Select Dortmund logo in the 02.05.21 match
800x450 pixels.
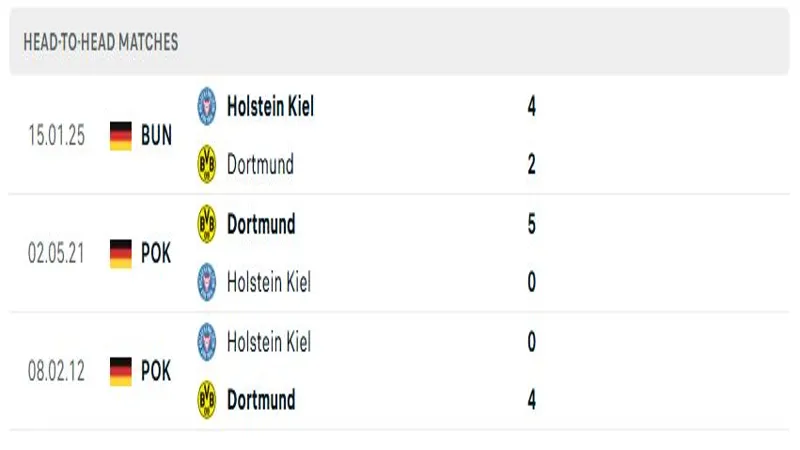207,224
